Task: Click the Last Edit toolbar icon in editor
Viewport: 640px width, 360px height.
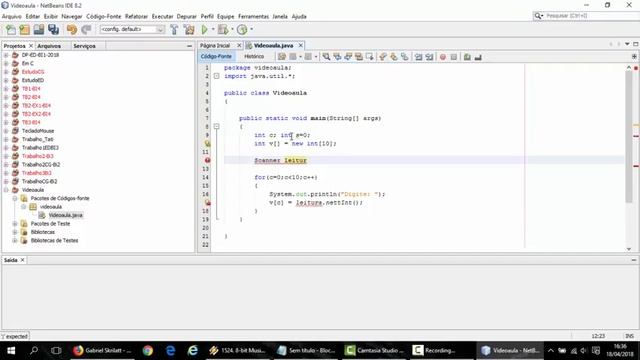Action: (x=282, y=57)
